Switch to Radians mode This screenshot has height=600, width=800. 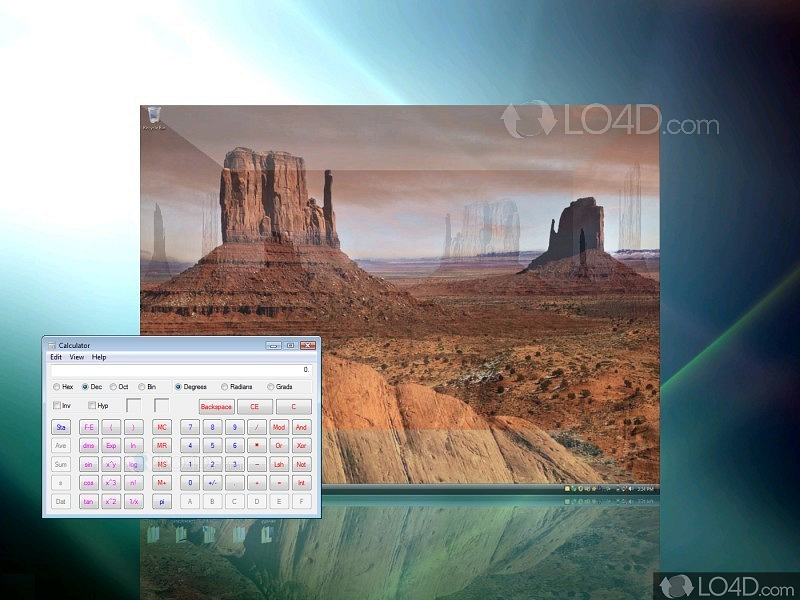point(226,386)
